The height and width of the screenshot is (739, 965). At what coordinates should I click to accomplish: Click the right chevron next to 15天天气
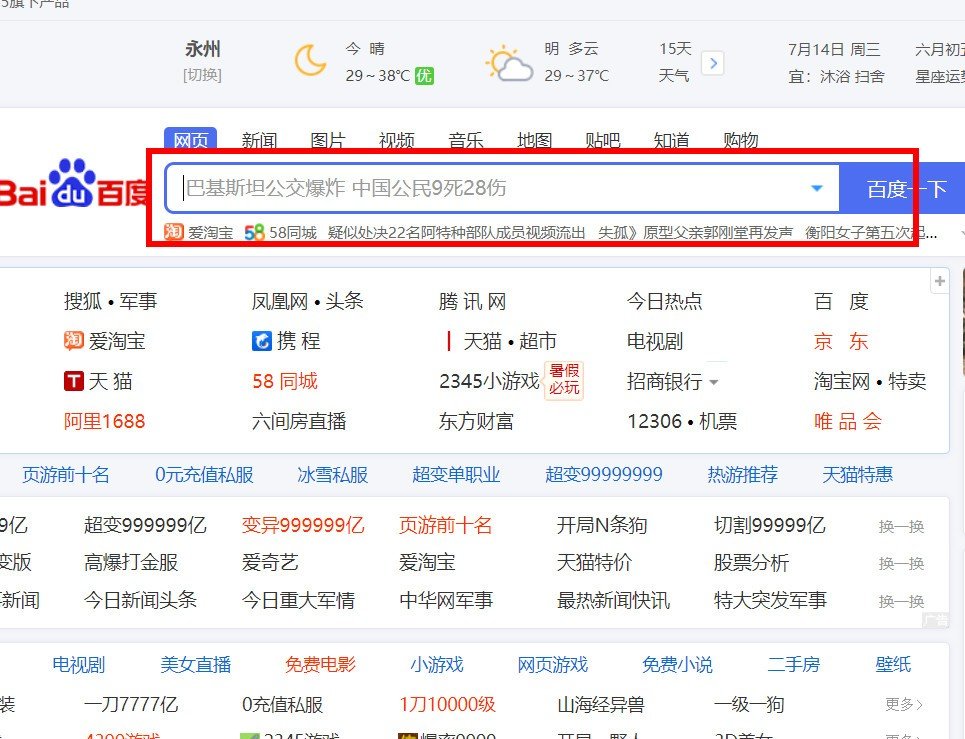point(713,62)
